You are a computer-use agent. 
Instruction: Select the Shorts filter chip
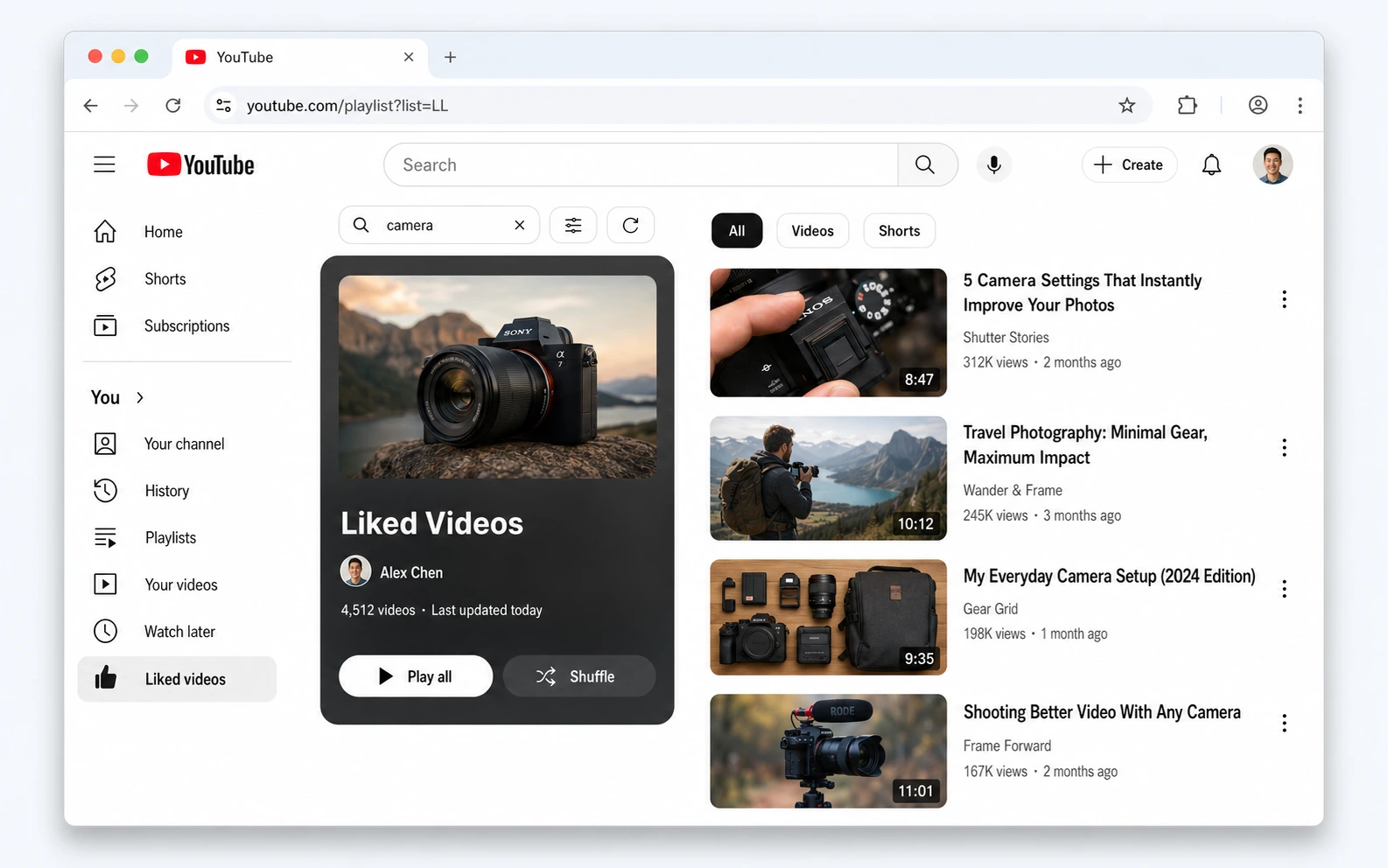click(x=899, y=231)
